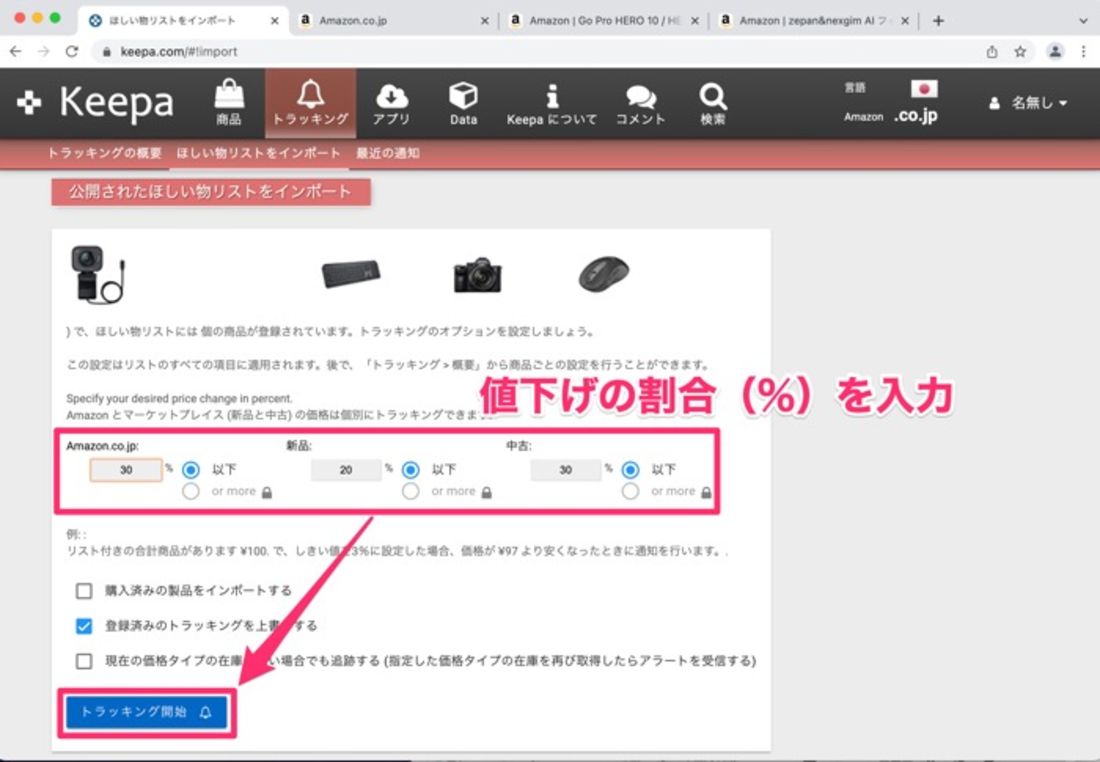Click lock icon beside Amazon.co.jp or more
Image resolution: width=1100 pixels, height=762 pixels.
click(x=267, y=492)
